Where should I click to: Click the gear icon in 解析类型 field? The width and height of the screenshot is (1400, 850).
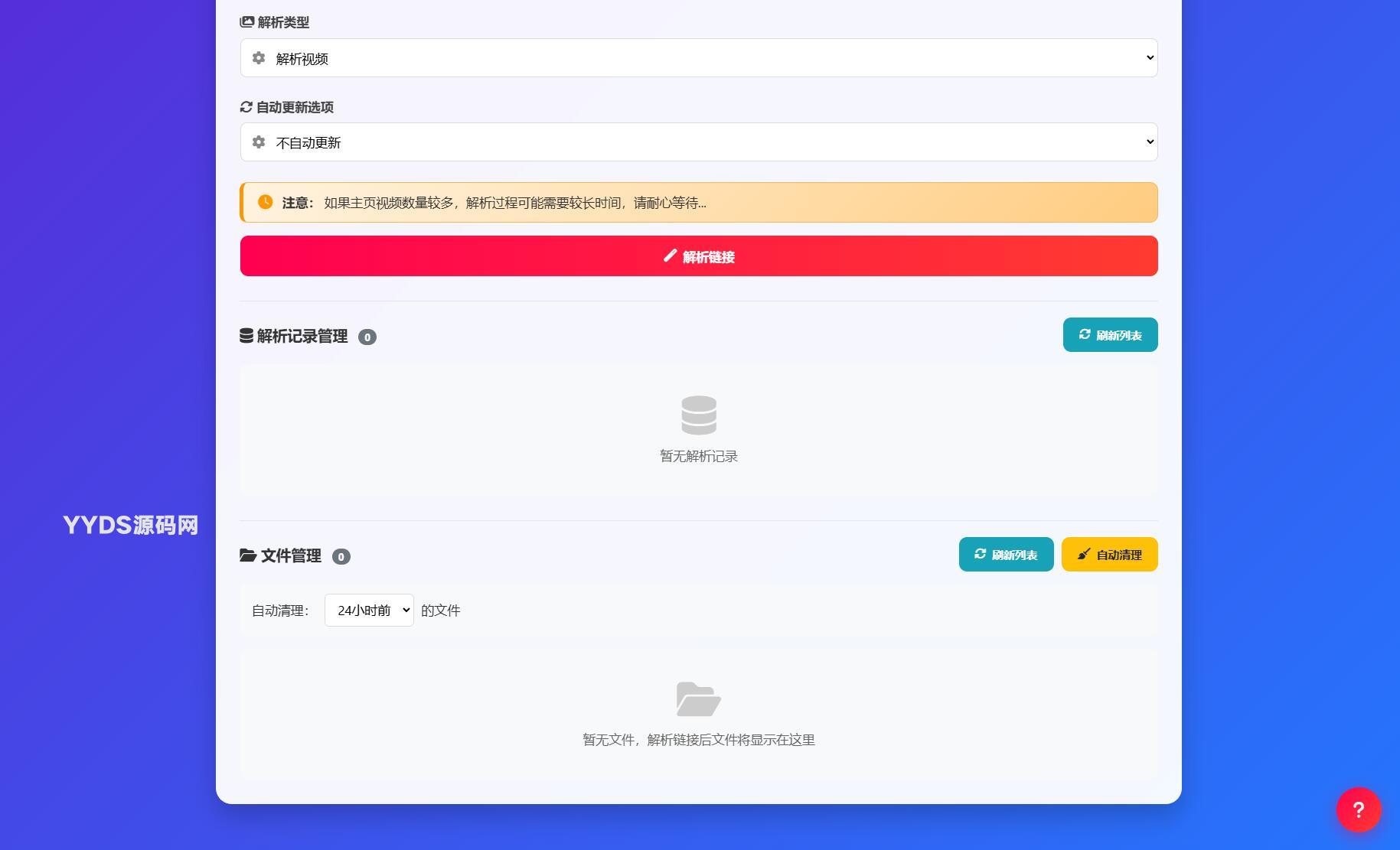coord(259,58)
